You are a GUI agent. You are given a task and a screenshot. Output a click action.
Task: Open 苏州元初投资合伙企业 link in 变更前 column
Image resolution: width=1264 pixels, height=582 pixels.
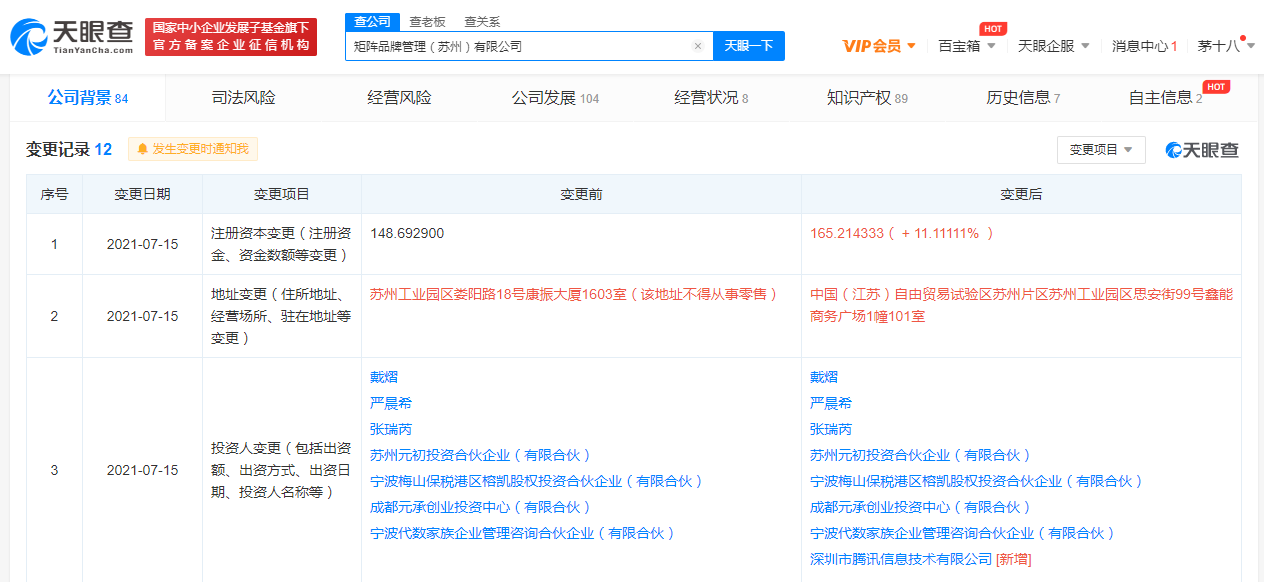point(481,455)
